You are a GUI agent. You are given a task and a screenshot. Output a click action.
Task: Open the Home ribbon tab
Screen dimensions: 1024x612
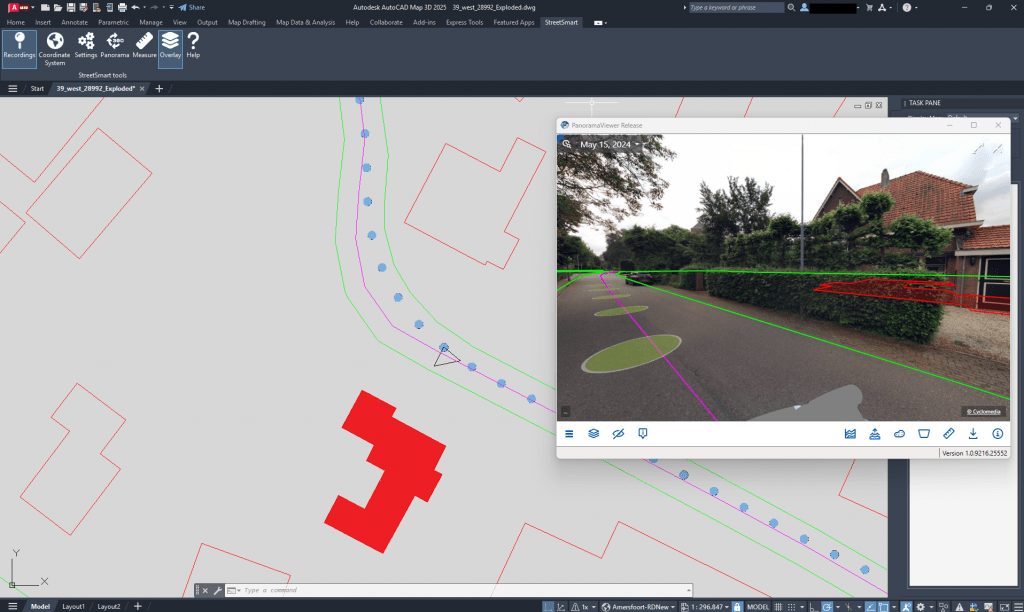16,22
